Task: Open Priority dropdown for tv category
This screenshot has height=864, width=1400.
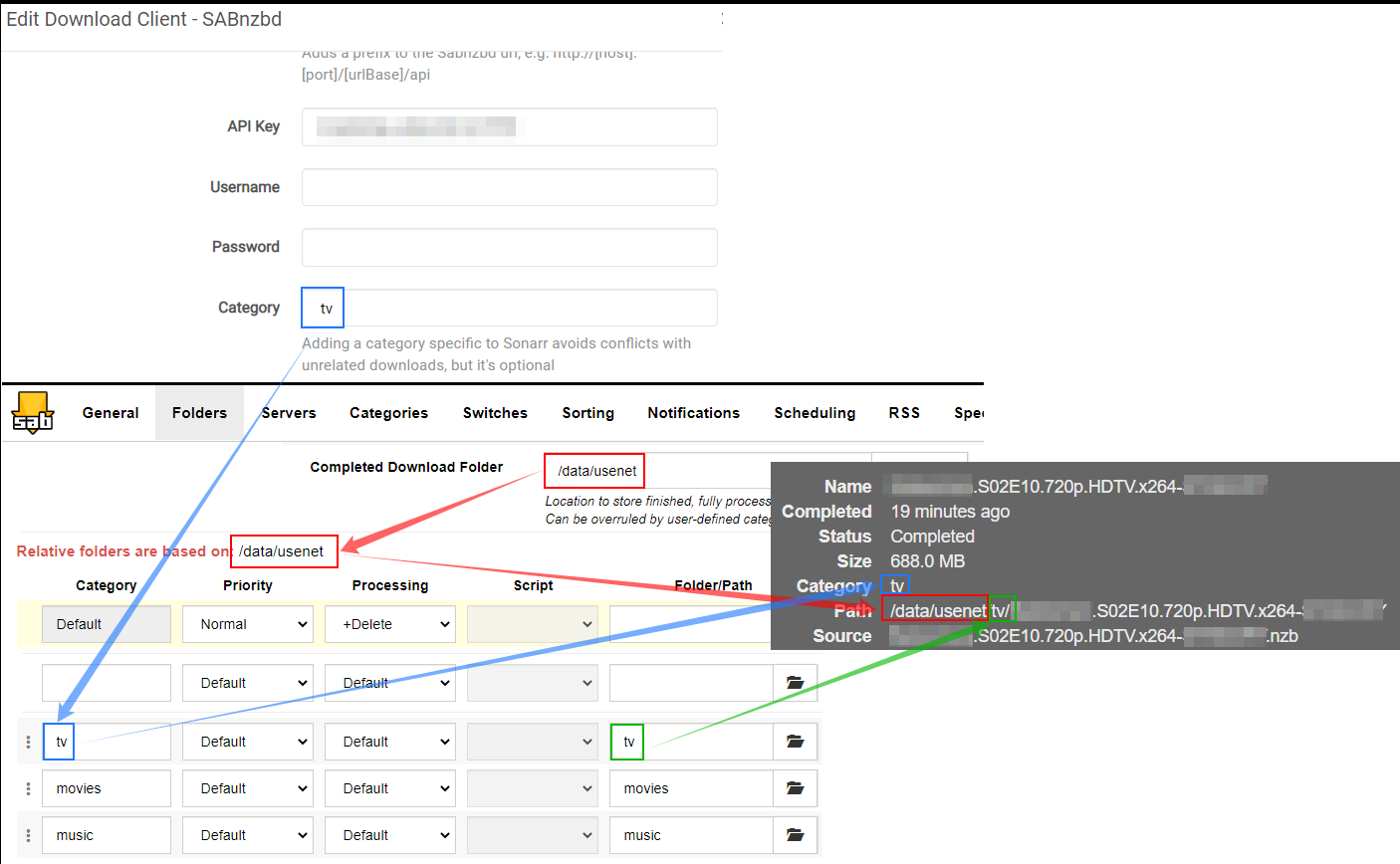Action: (x=248, y=742)
